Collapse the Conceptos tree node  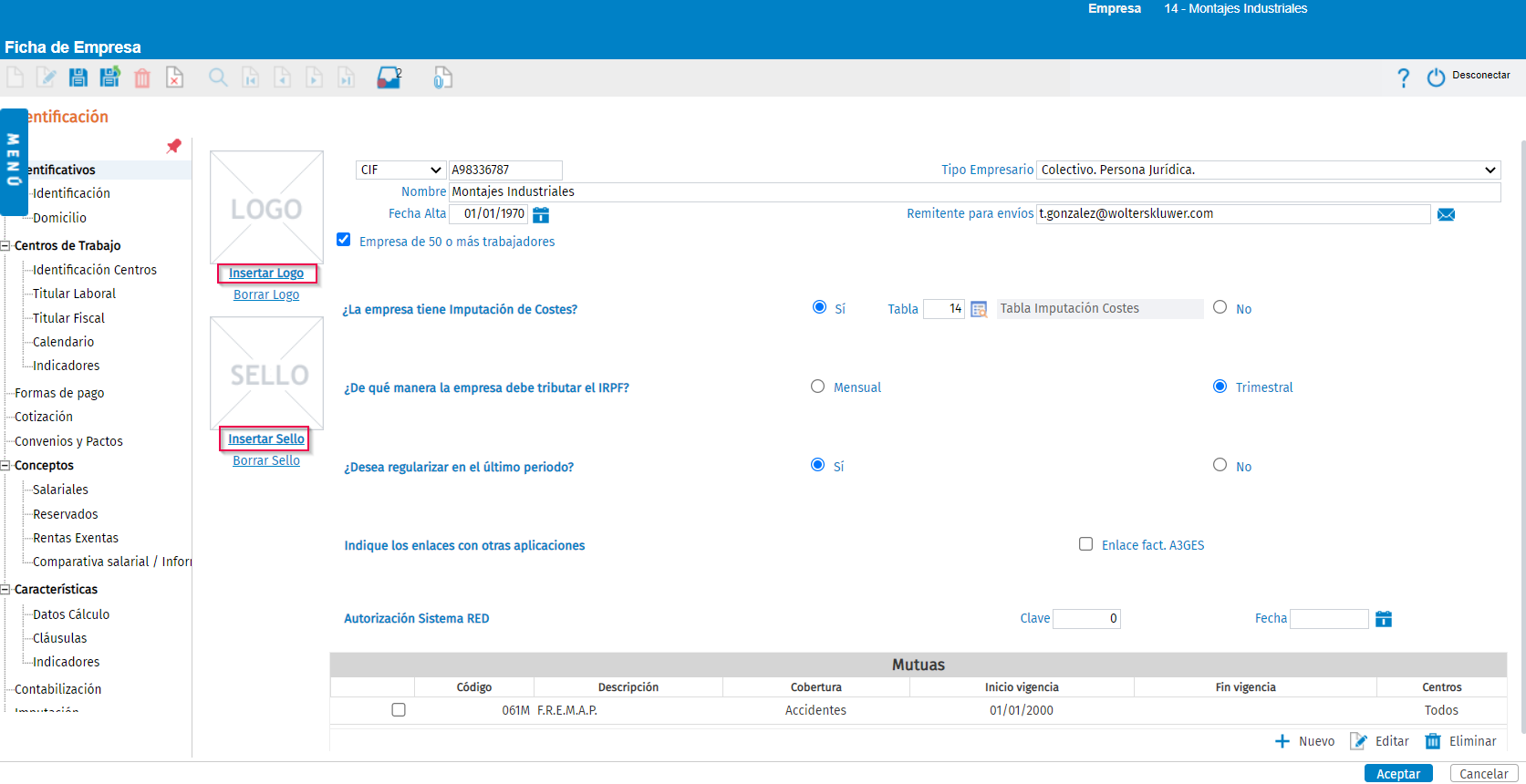tap(5, 465)
